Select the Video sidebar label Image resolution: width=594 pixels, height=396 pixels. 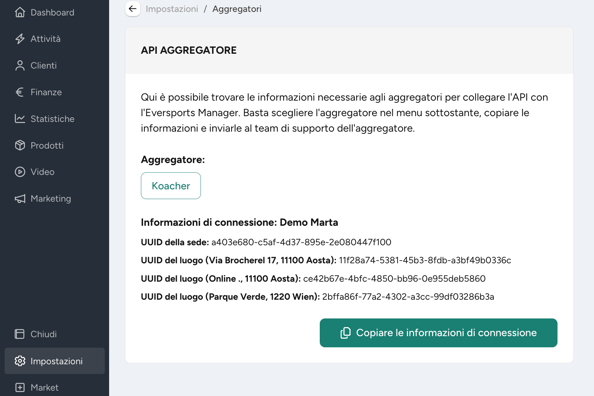[42, 172]
